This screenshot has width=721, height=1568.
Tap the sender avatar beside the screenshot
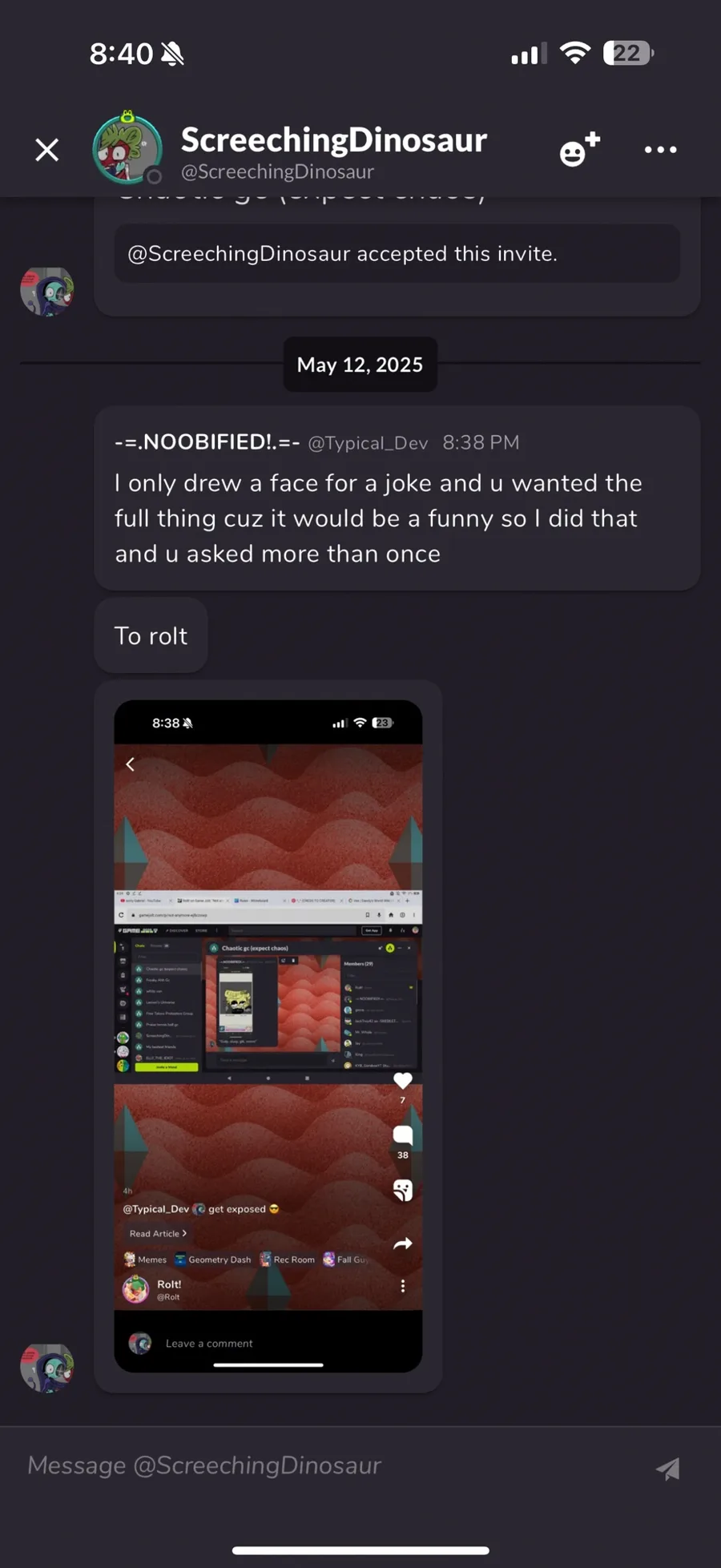click(46, 1368)
